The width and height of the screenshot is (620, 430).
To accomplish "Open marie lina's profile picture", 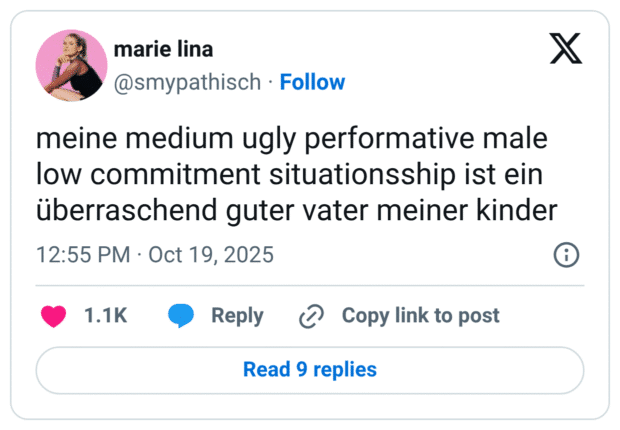I will (71, 65).
